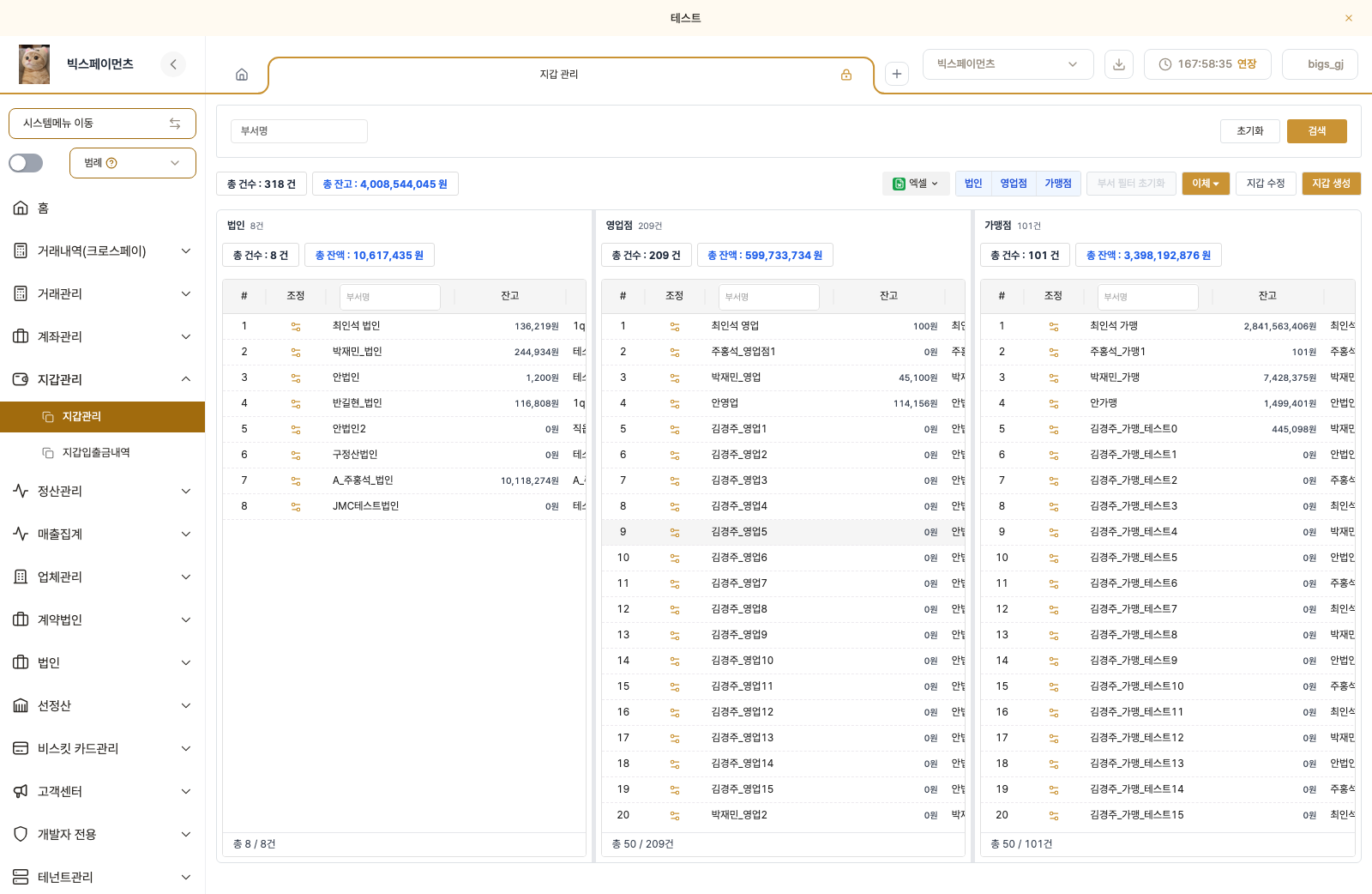Click the 지갑 생성 button
Viewport: 1372px width, 894px height.
coord(1331,184)
